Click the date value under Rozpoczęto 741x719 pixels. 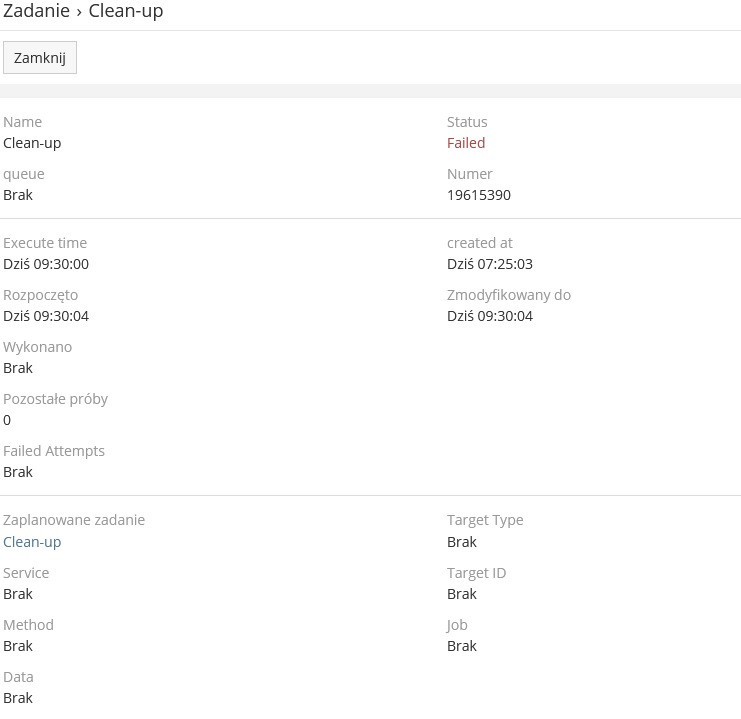coord(46,316)
